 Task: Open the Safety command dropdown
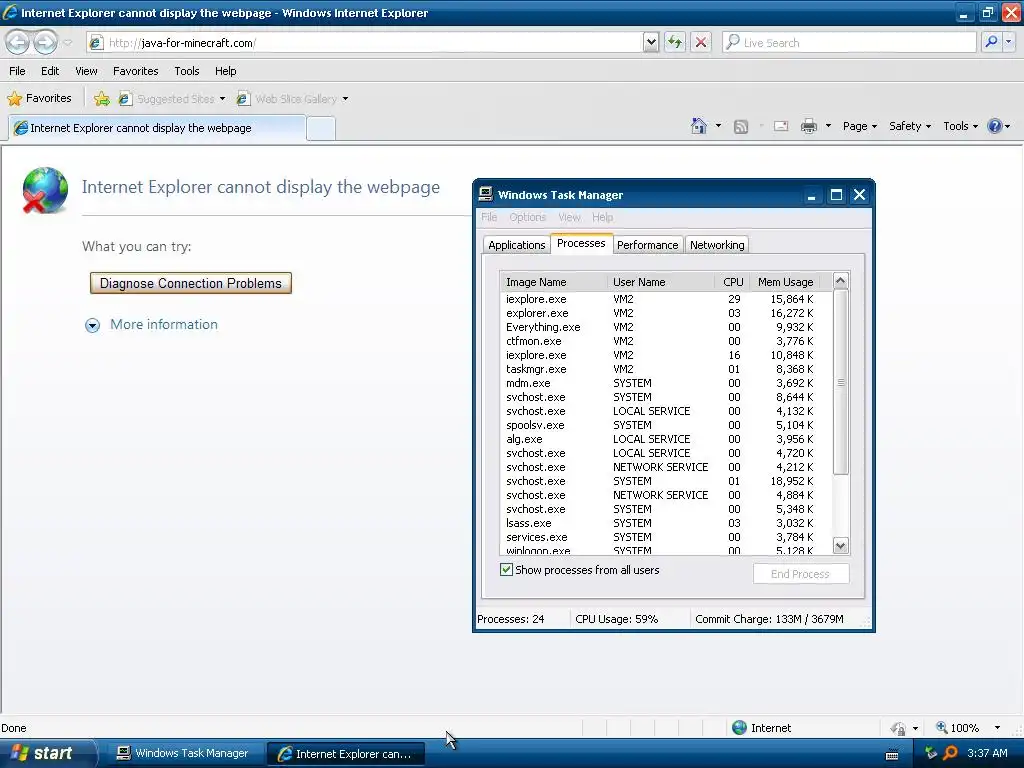tap(910, 126)
